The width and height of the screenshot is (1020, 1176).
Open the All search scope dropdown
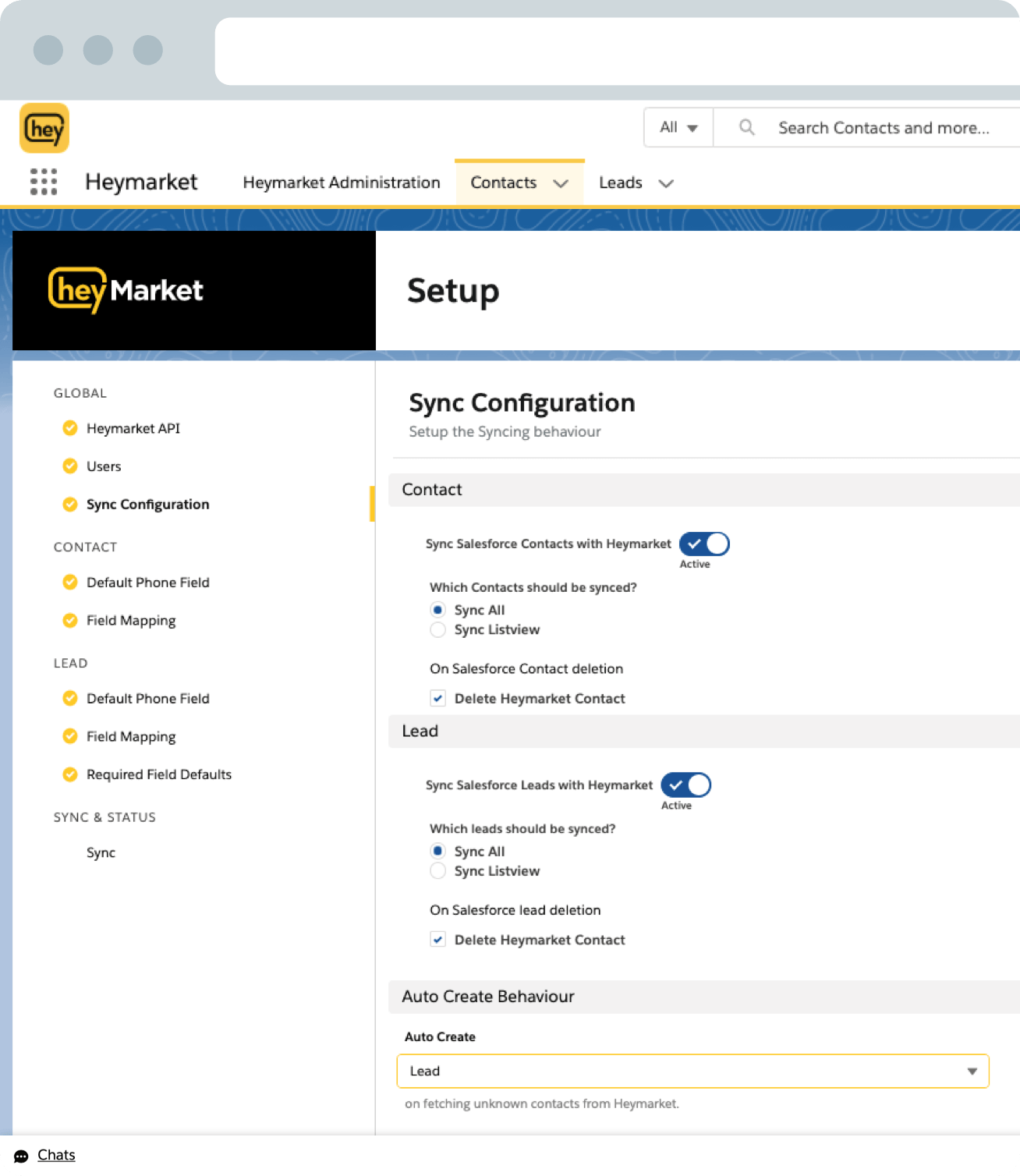coord(678,127)
